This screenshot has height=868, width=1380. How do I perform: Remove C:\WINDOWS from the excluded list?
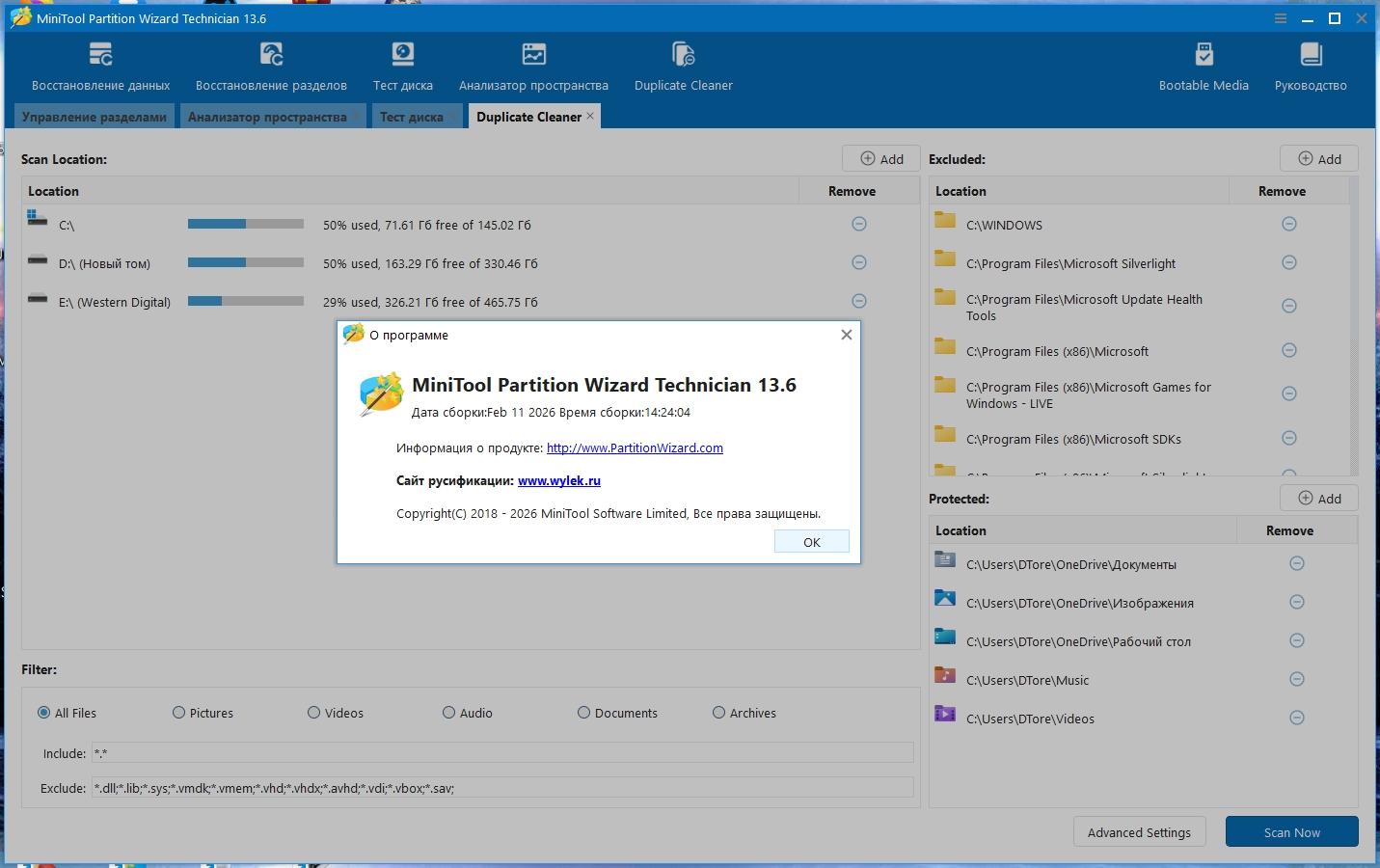click(1289, 225)
